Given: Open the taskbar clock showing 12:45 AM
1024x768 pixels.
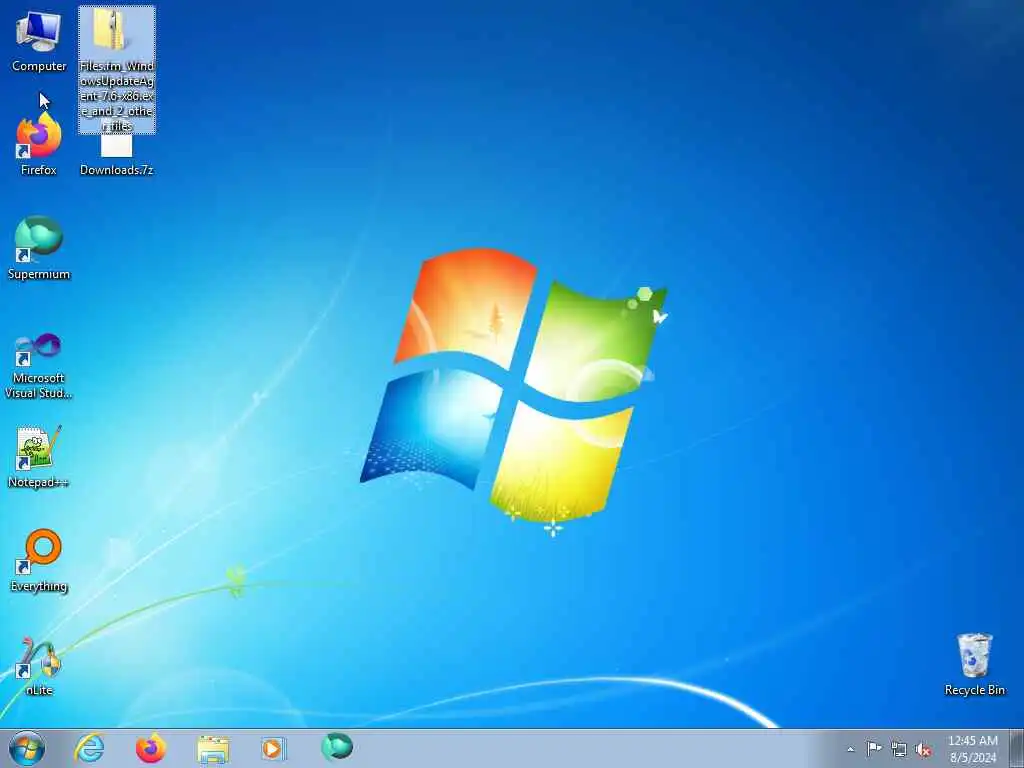Looking at the screenshot, I should (973, 749).
